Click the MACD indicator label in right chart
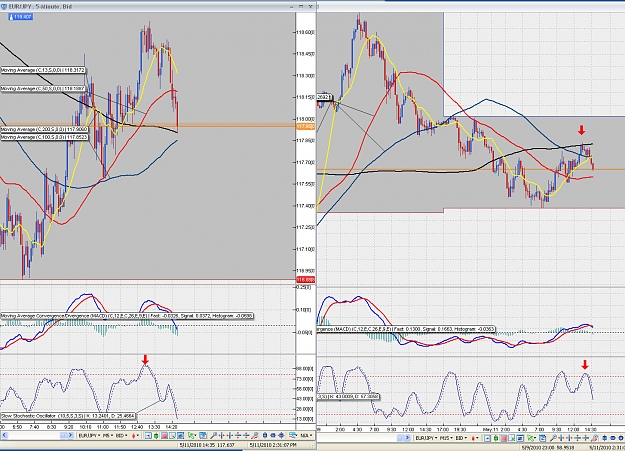The height and width of the screenshot is (451, 625). [406, 329]
